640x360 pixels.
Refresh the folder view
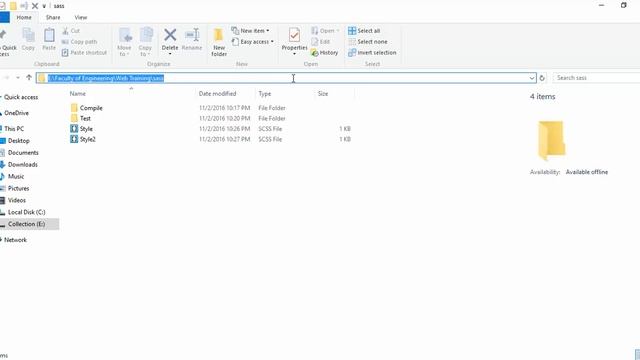[x=542, y=78]
